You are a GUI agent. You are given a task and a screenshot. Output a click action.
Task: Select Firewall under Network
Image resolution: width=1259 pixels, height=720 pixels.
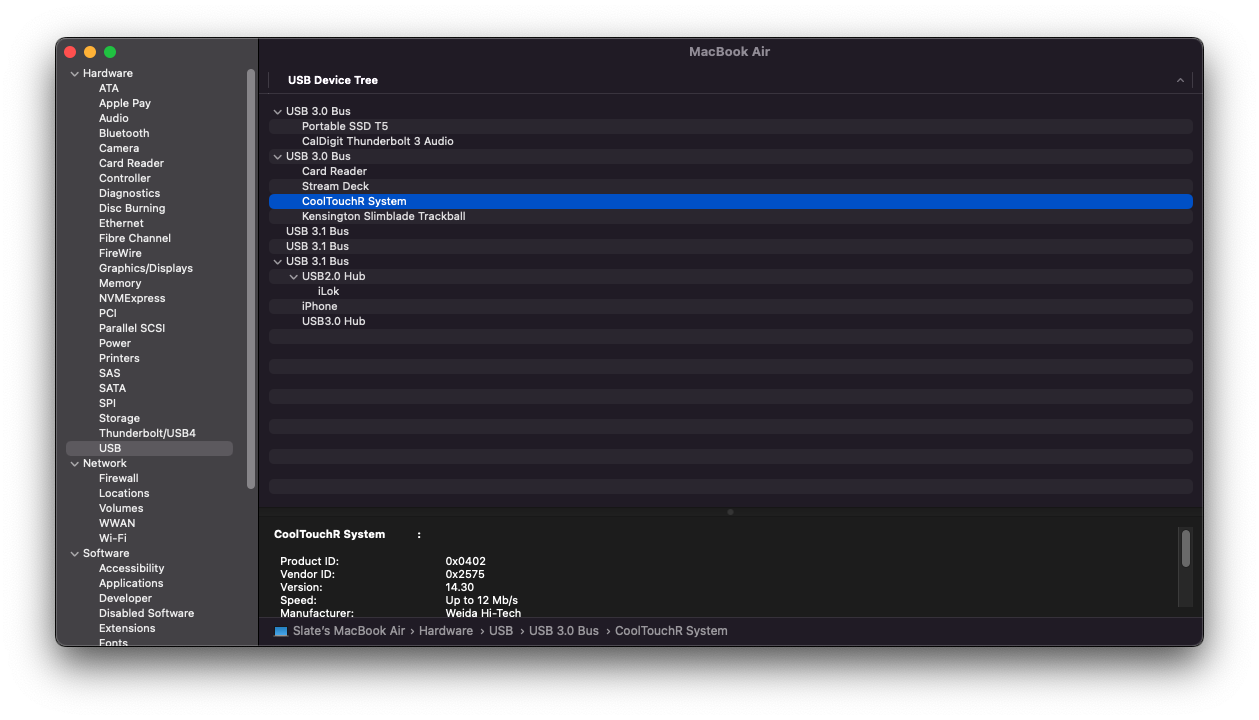pyautogui.click(x=119, y=478)
